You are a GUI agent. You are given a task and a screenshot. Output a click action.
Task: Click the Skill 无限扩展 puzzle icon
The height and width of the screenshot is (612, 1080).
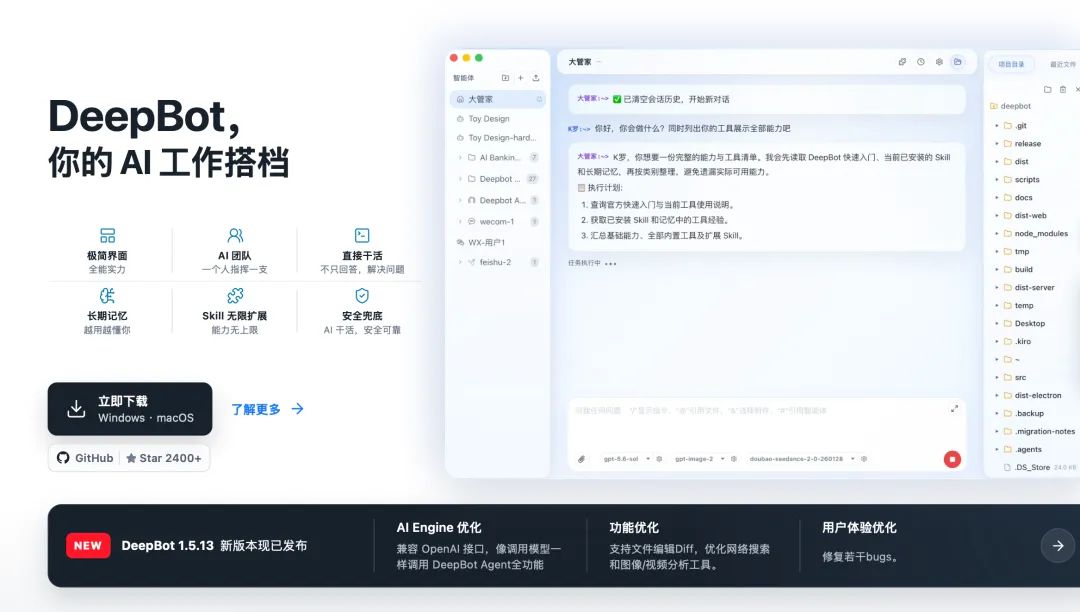[x=235, y=296]
